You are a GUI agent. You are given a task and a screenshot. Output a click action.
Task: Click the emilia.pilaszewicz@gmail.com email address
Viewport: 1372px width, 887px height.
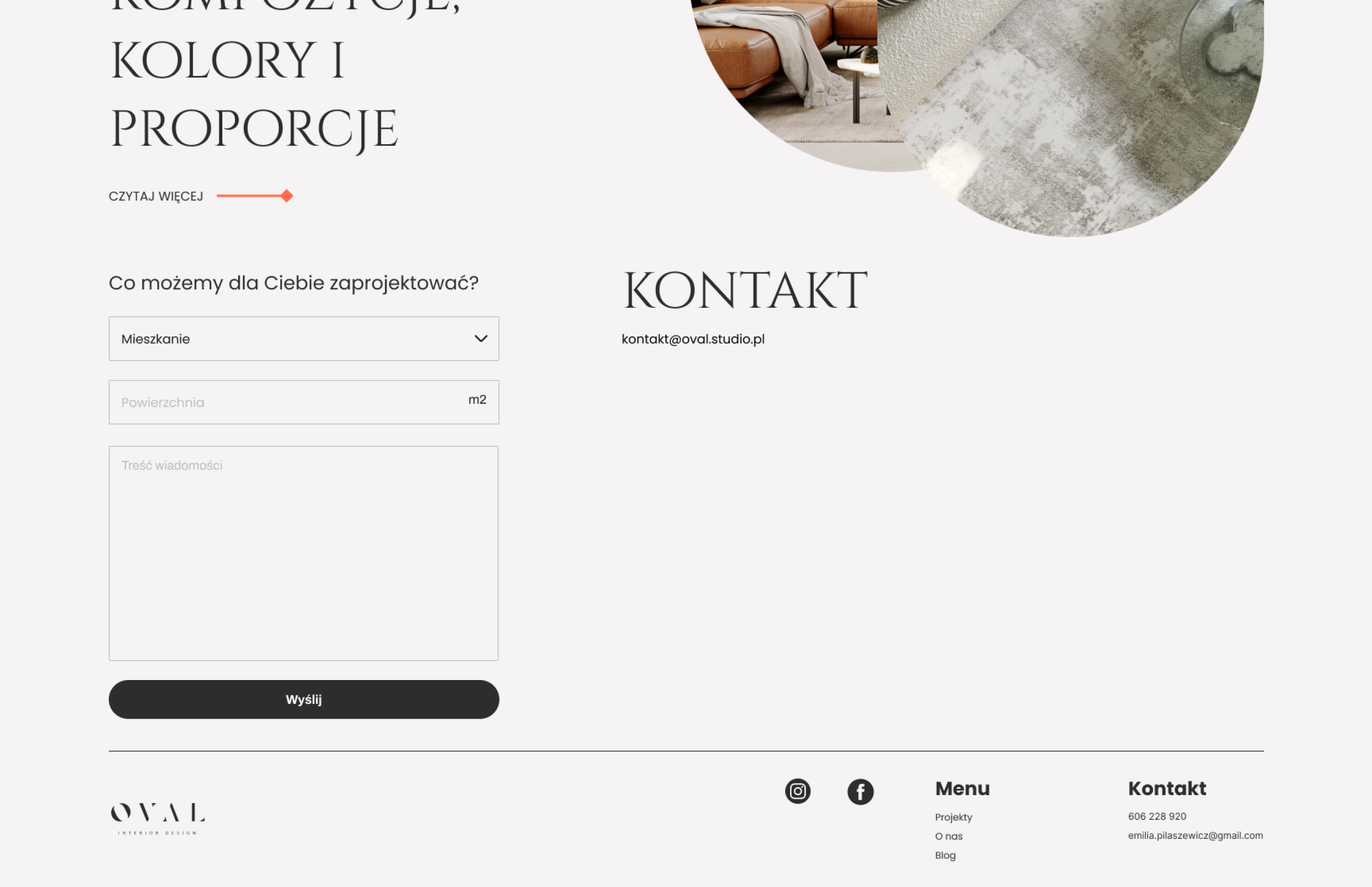pyautogui.click(x=1195, y=835)
